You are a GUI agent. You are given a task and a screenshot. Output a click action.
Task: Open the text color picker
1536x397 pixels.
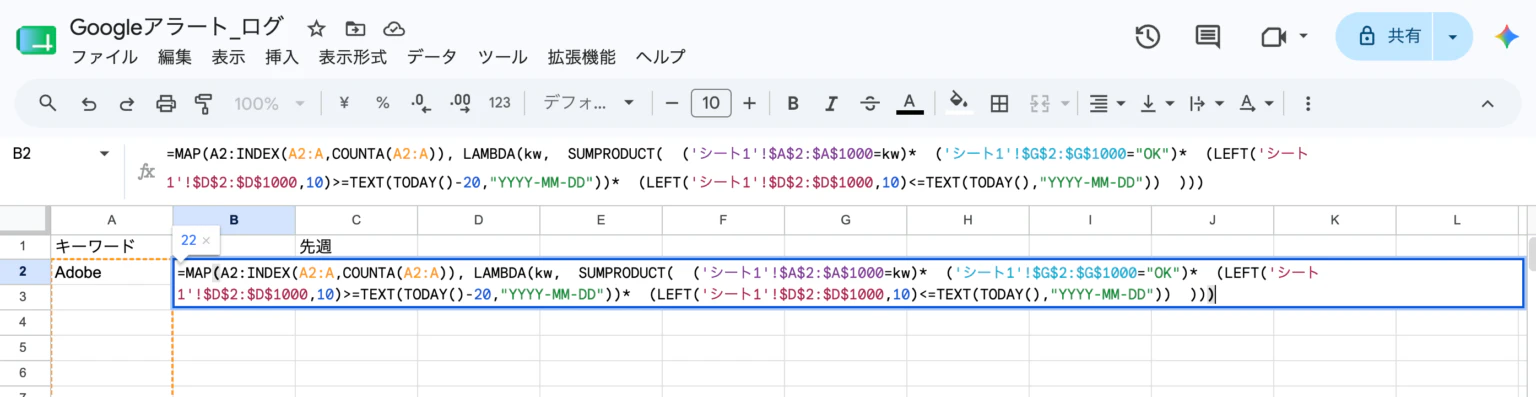[908, 103]
